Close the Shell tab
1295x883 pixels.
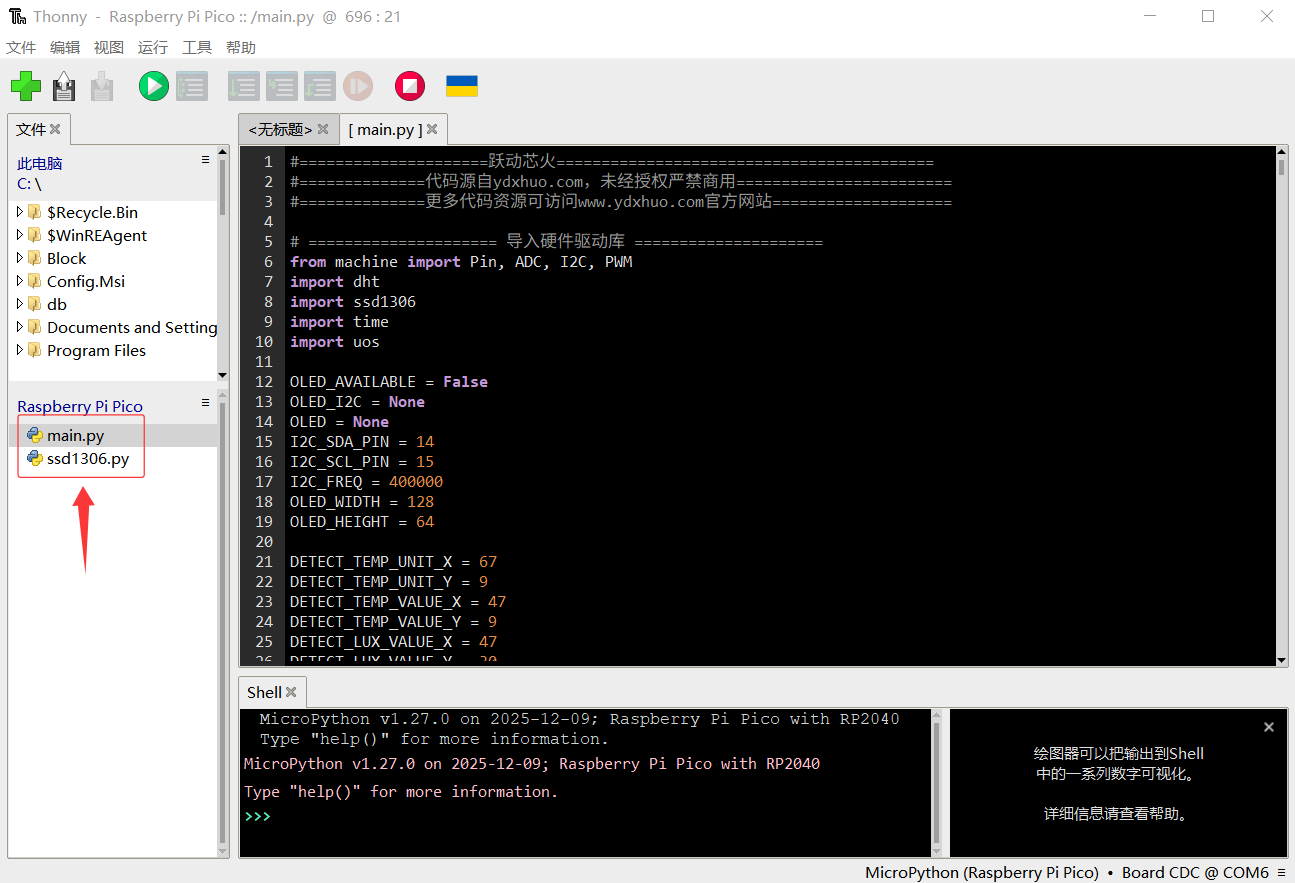coord(291,692)
